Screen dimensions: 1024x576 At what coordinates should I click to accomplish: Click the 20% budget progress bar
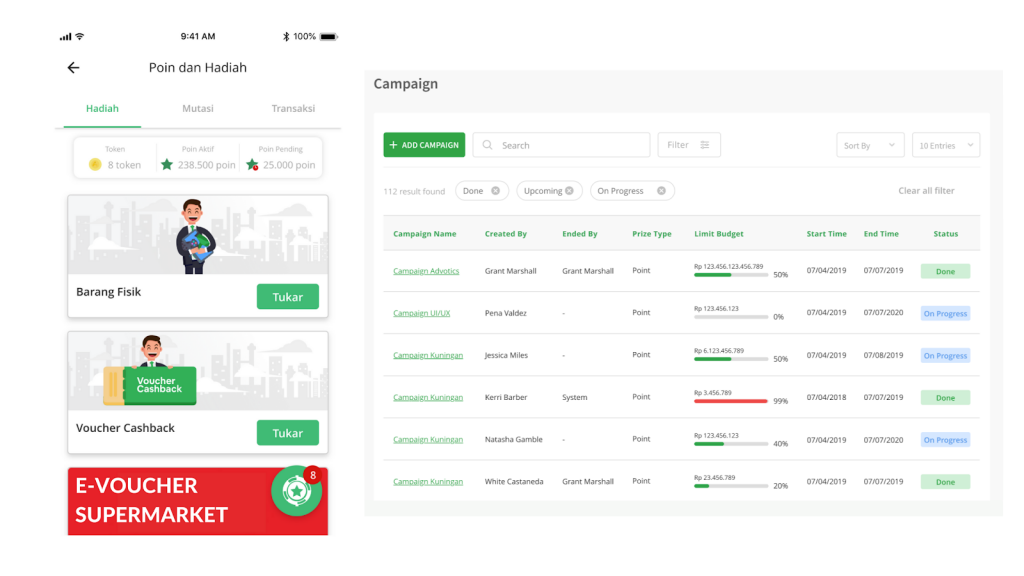pyautogui.click(x=731, y=486)
